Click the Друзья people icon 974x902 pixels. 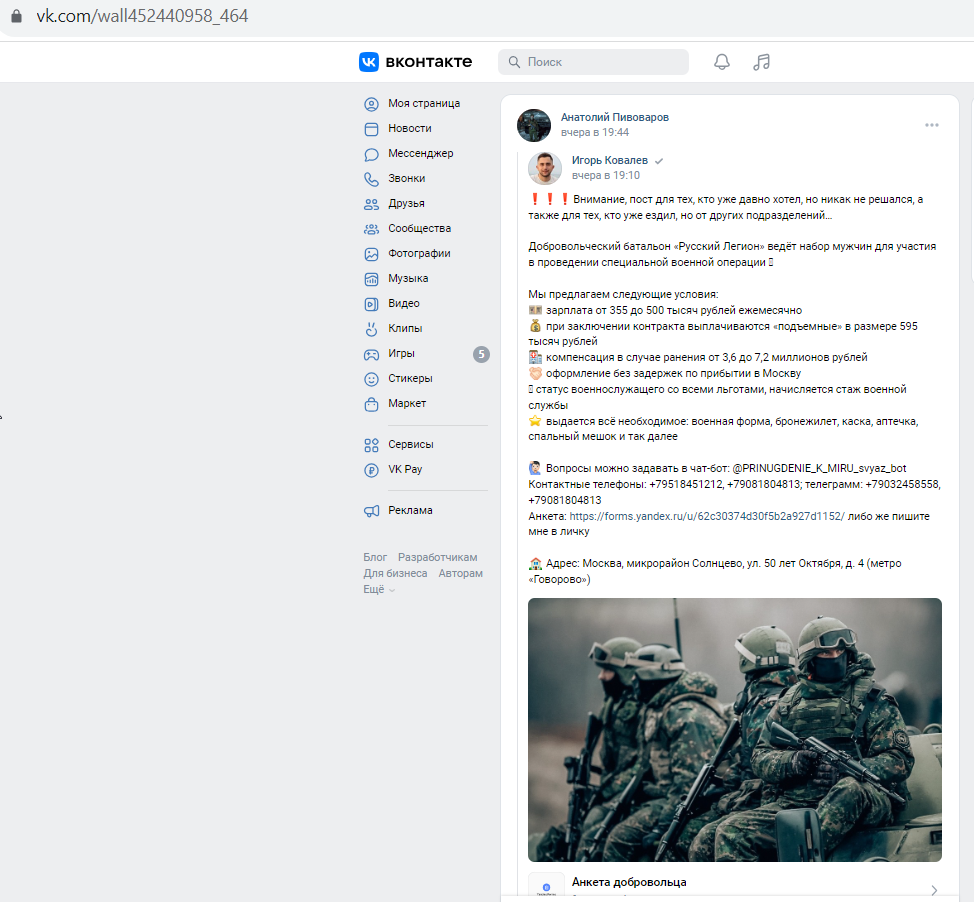tap(371, 204)
